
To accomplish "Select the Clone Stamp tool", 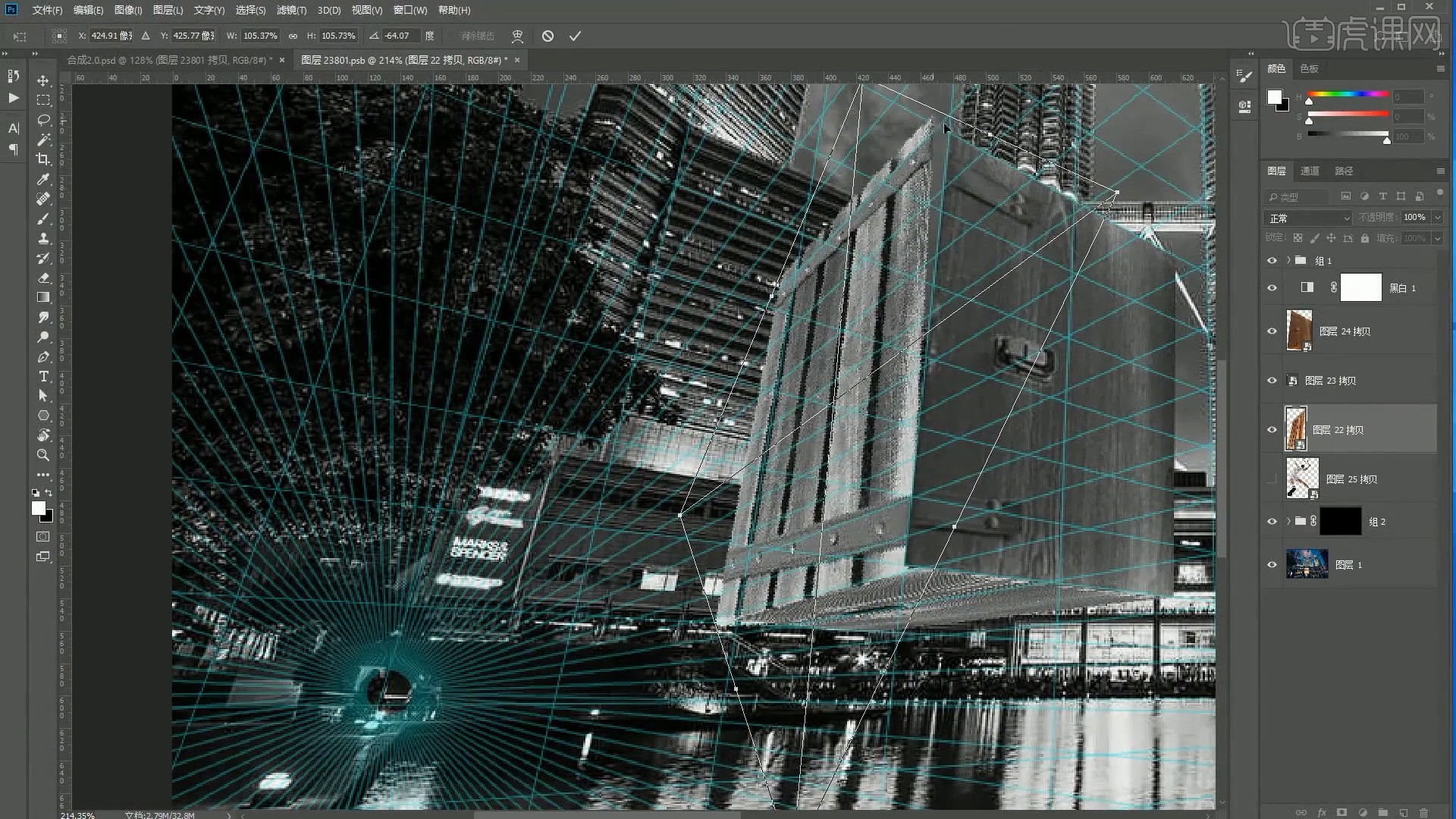I will pos(43,238).
